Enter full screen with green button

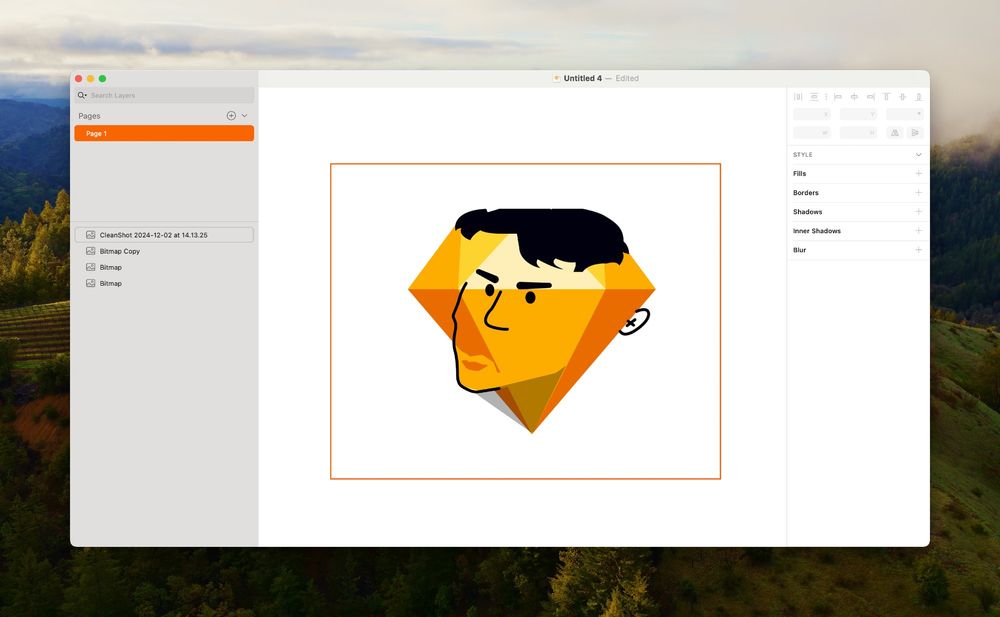click(102, 78)
